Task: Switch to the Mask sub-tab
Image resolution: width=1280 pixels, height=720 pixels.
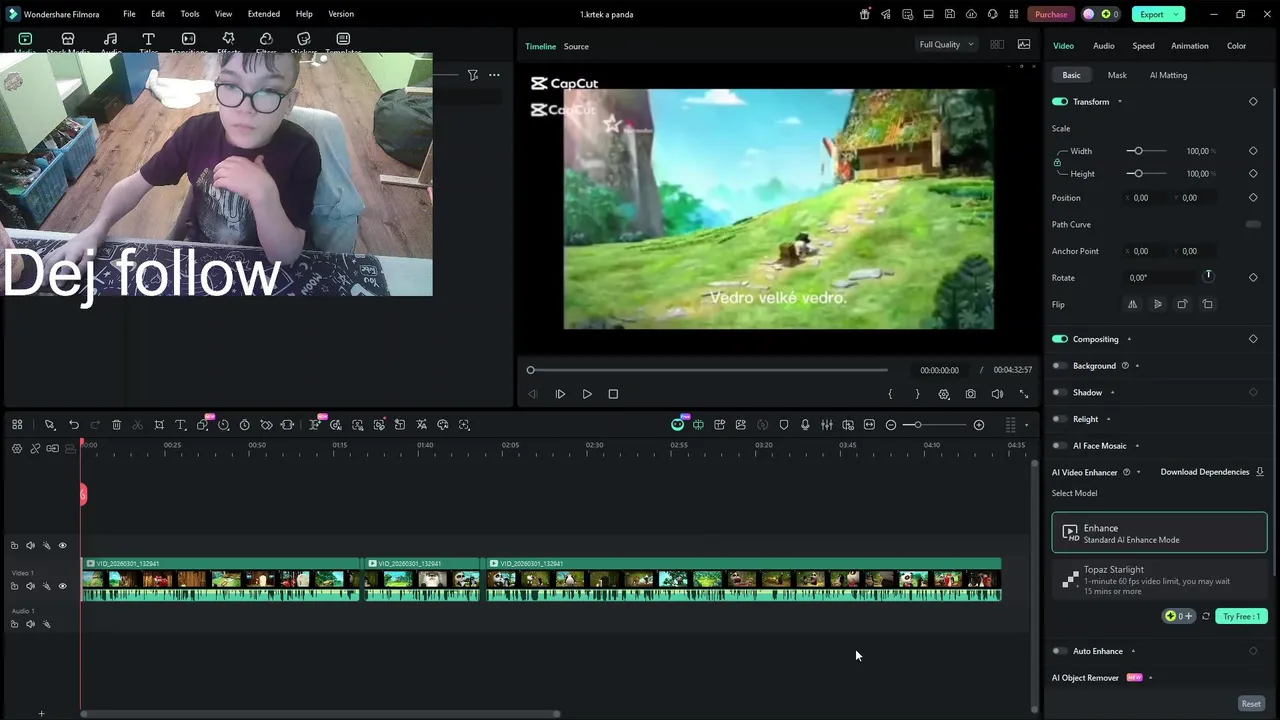Action: [1117, 75]
